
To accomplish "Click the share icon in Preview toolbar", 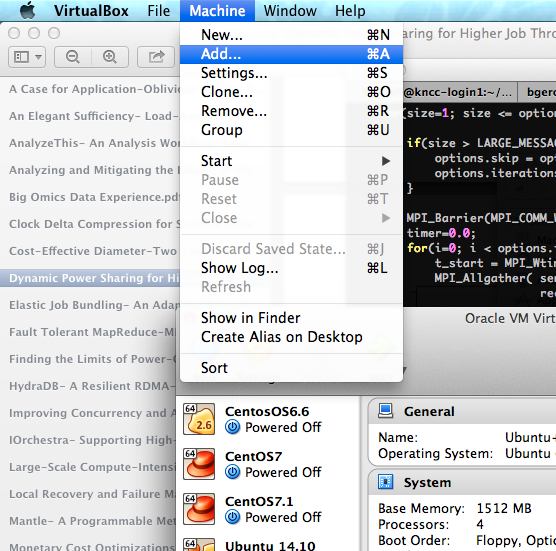I will [156, 57].
